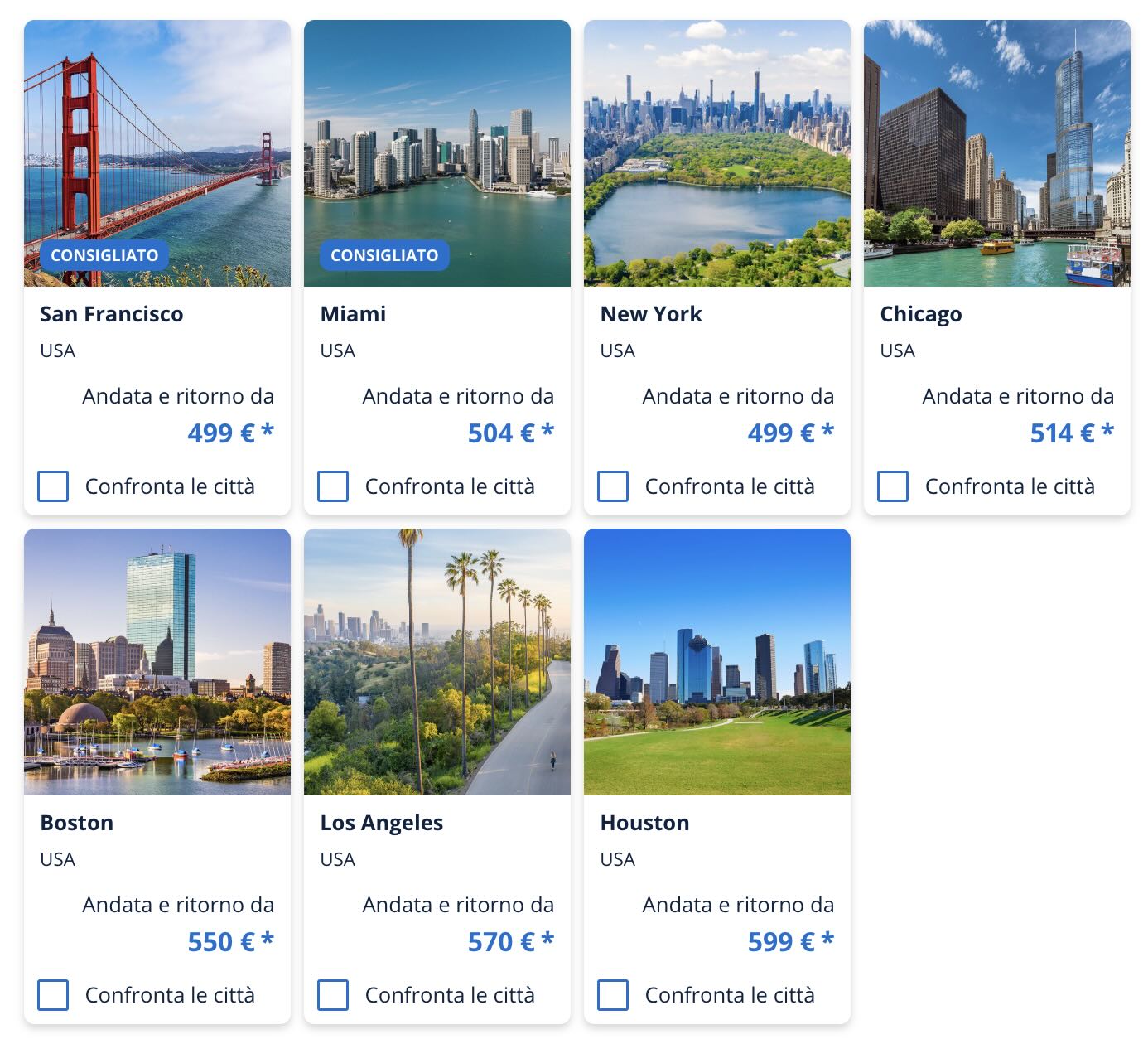
Task: Tick 'Confronta le città' for Houston
Action: click(x=612, y=996)
